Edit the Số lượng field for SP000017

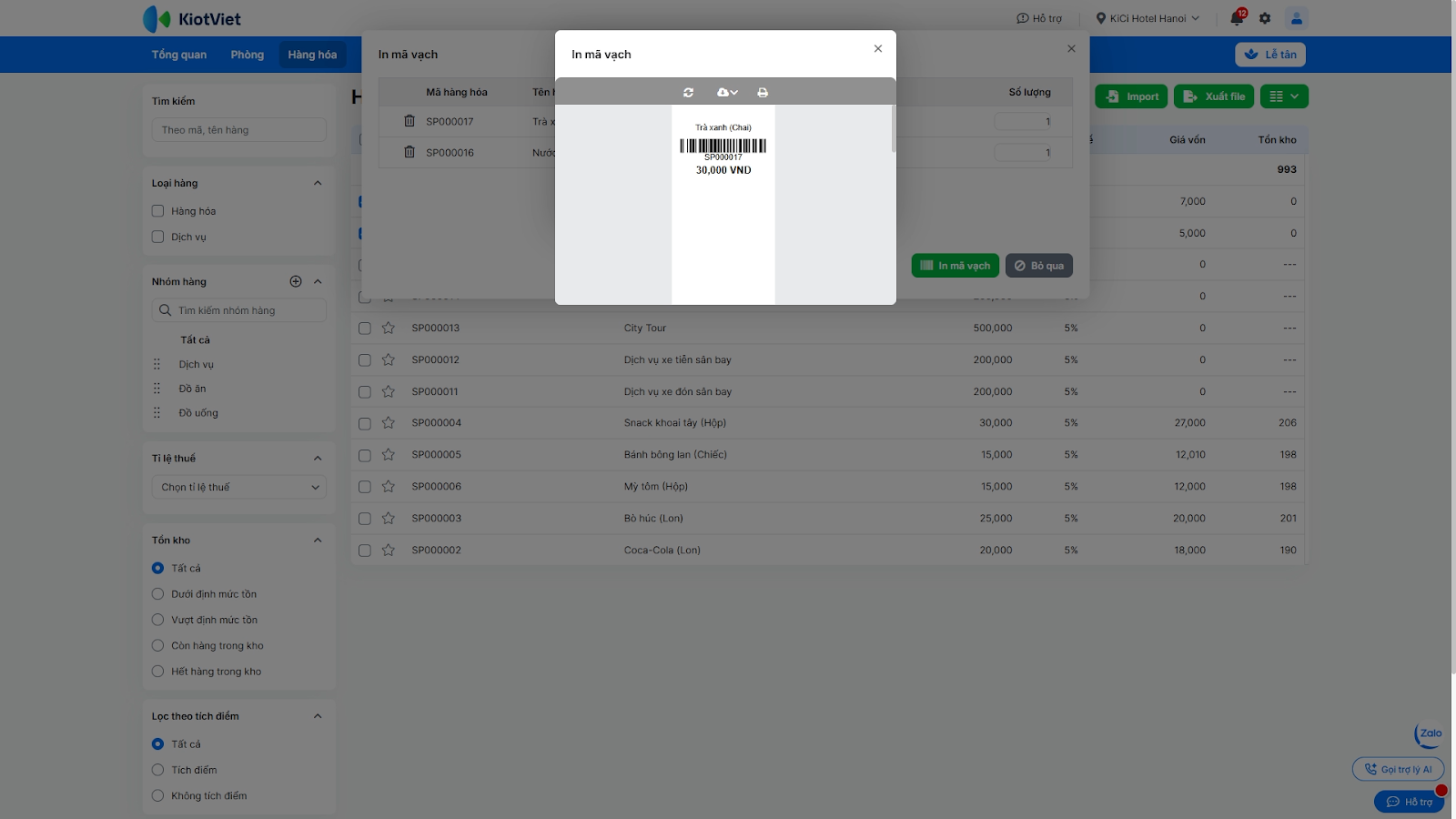[x=1025, y=121]
